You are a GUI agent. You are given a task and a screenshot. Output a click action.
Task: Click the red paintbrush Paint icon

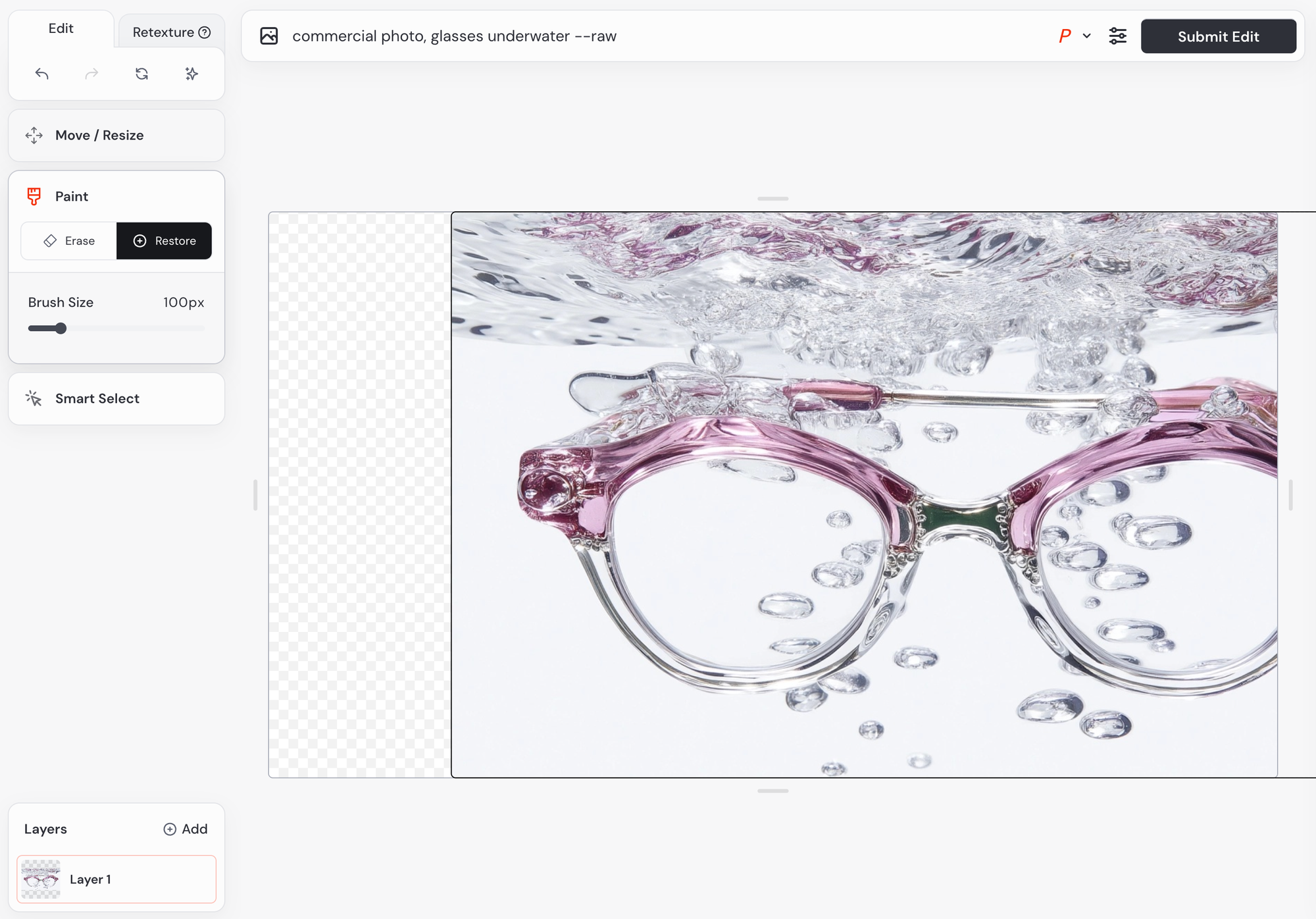[x=34, y=196]
